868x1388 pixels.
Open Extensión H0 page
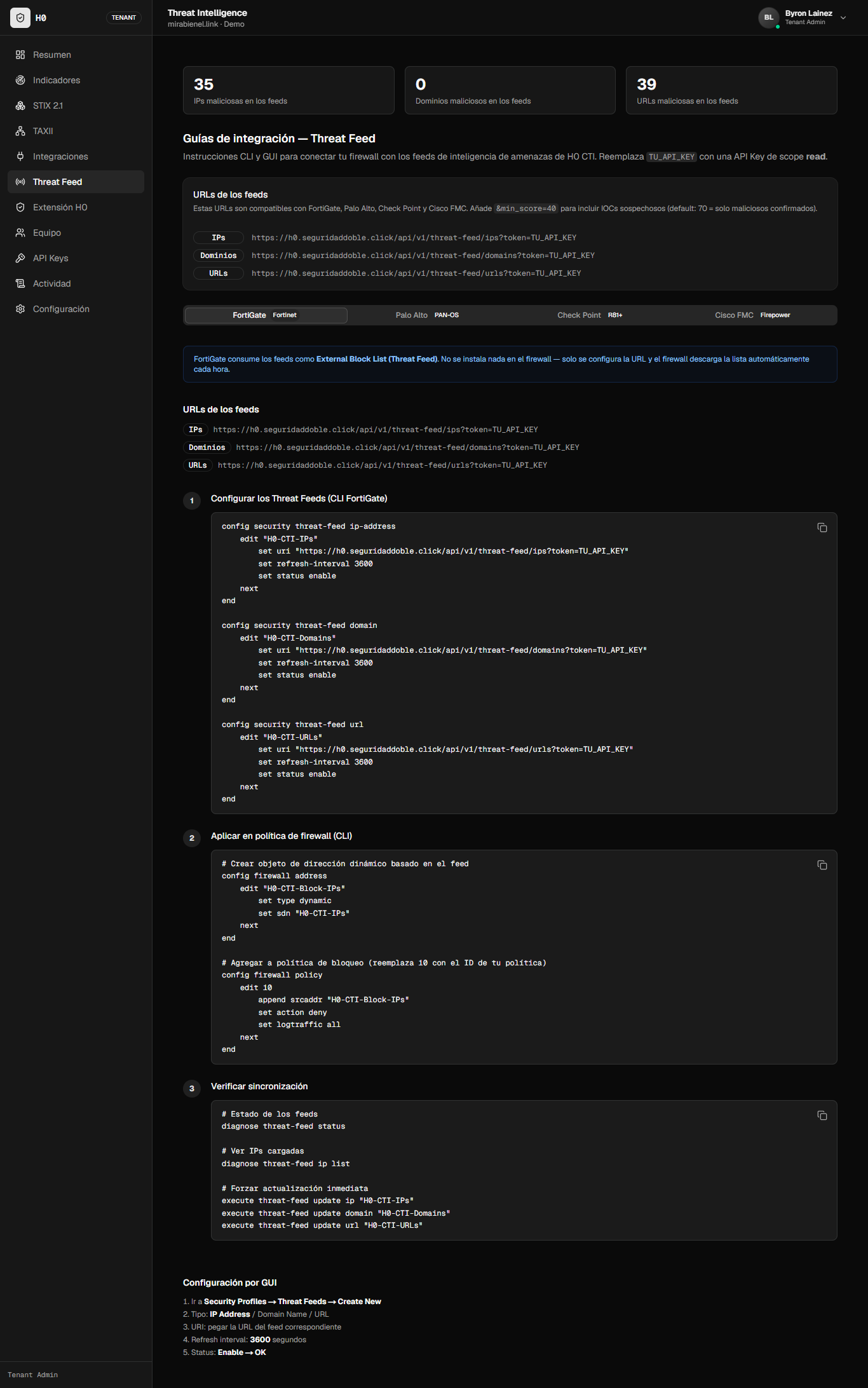76,207
